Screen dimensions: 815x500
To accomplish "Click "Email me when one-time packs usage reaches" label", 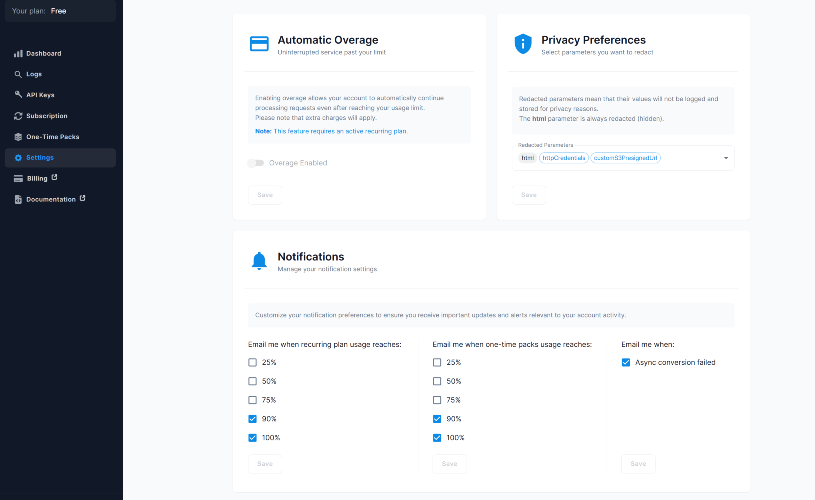I will point(512,345).
